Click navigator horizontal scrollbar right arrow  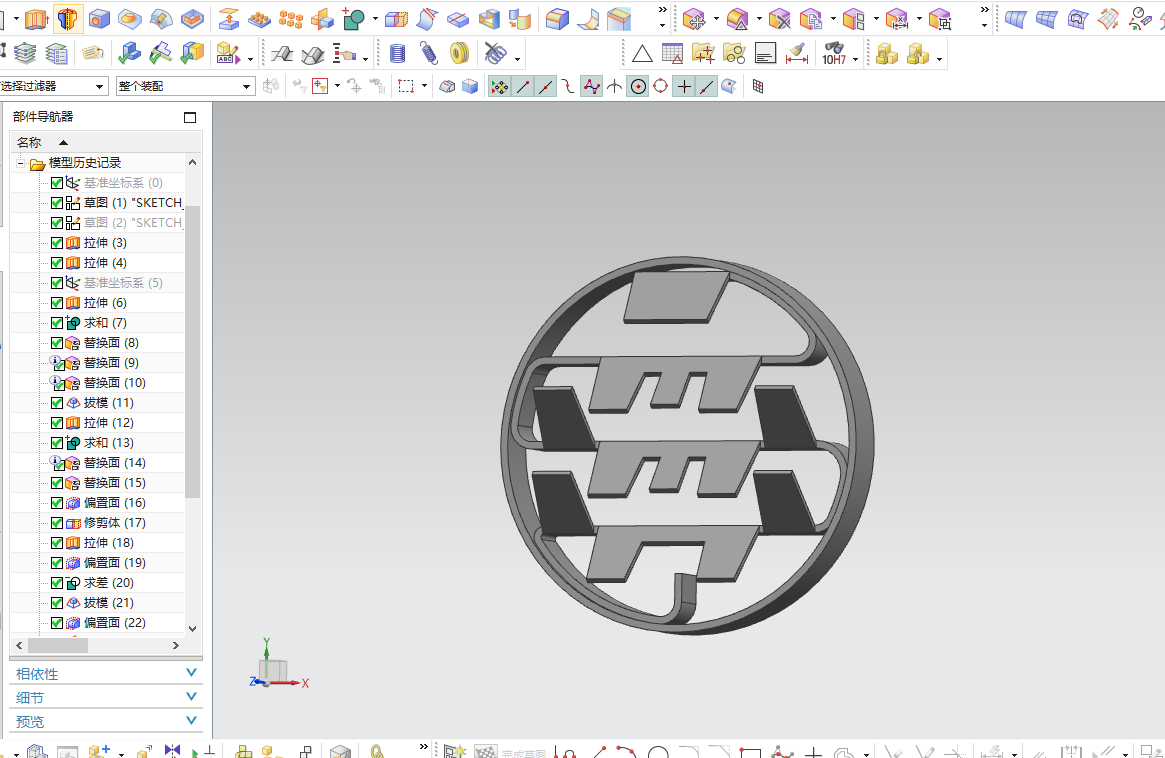tap(176, 646)
